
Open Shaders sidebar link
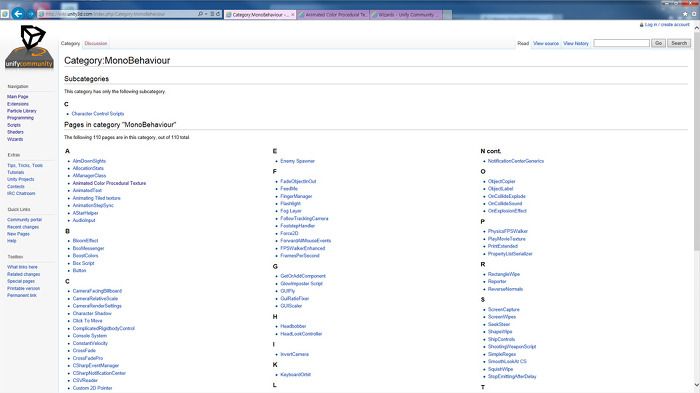coord(15,132)
